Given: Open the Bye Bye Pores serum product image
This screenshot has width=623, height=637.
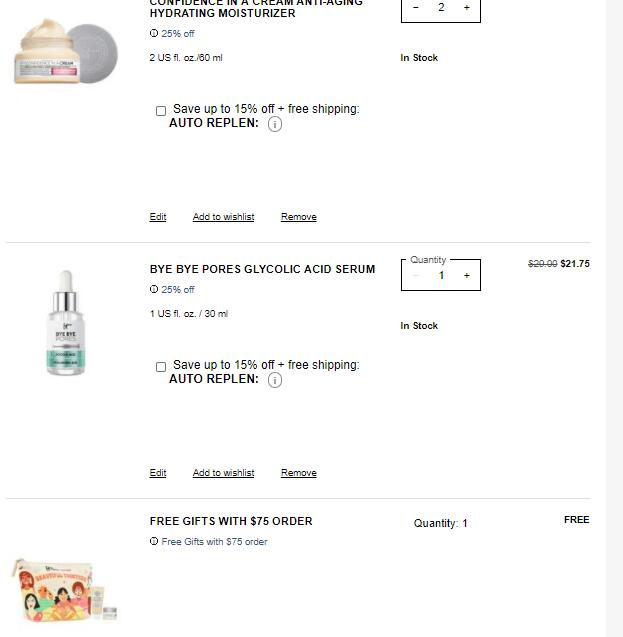Looking at the screenshot, I should [x=66, y=323].
